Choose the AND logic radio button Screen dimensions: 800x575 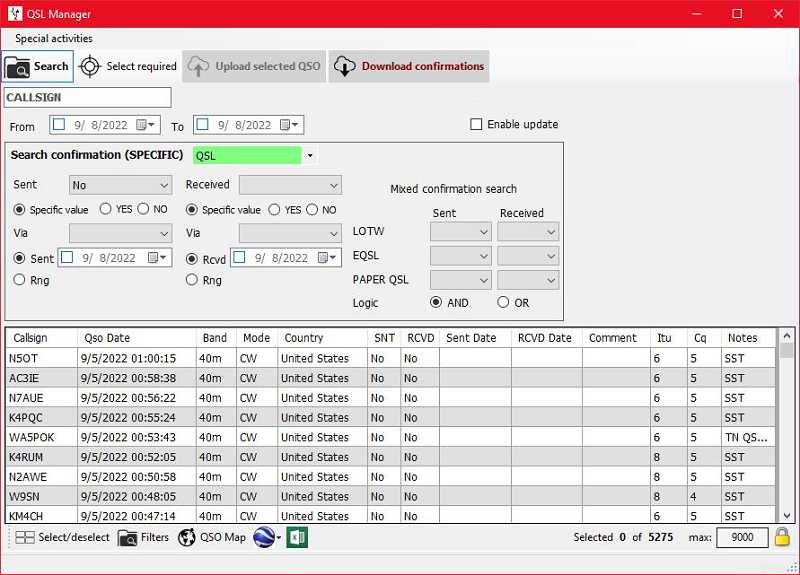pyautogui.click(x=436, y=302)
